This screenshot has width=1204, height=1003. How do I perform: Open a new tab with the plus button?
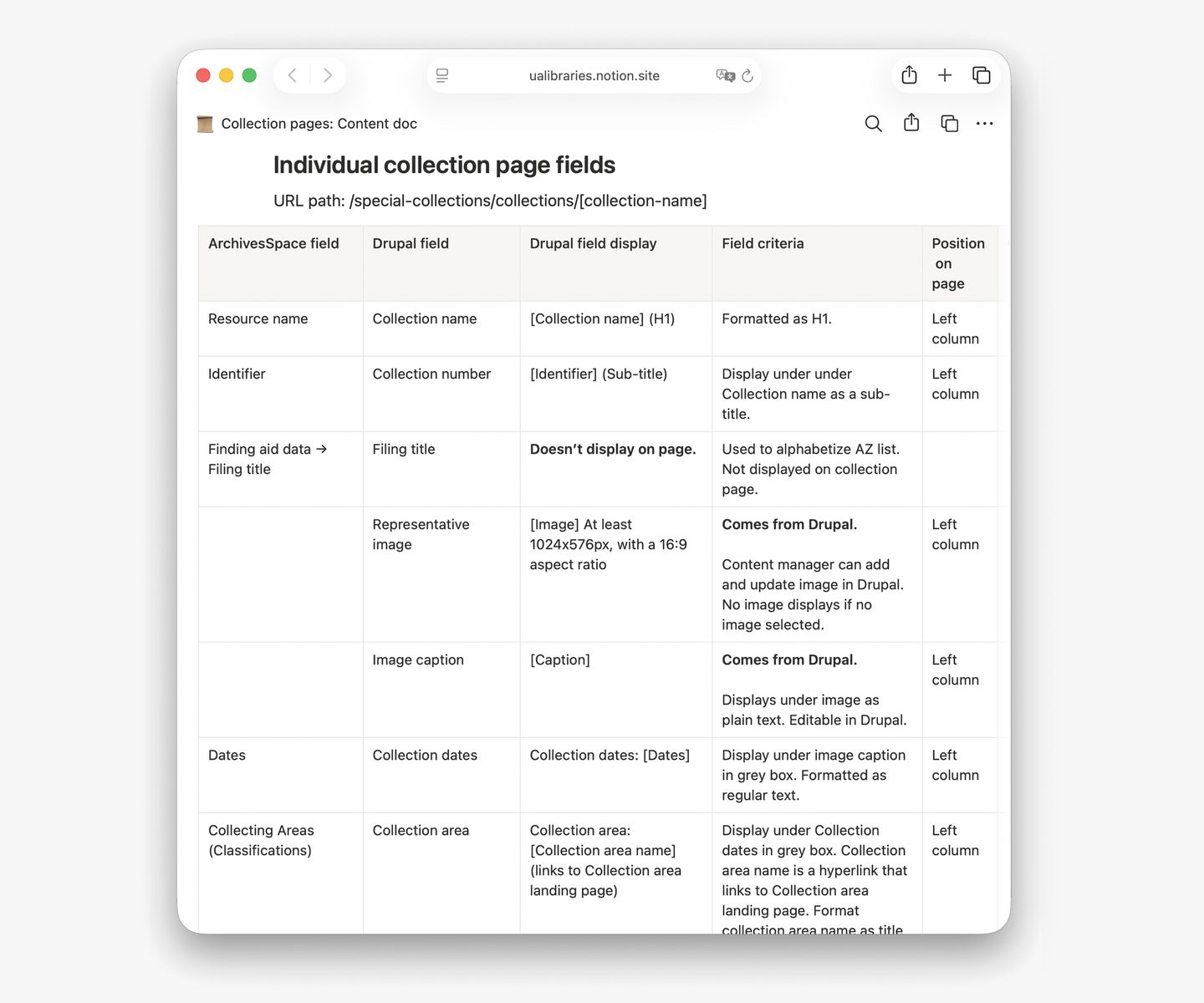[x=945, y=74]
